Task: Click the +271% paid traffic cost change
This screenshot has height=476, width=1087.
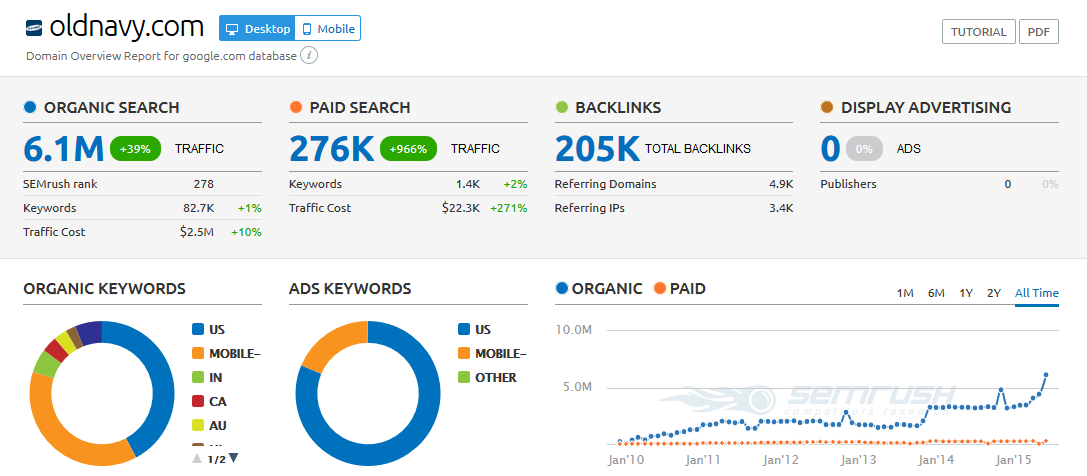Action: click(509, 208)
